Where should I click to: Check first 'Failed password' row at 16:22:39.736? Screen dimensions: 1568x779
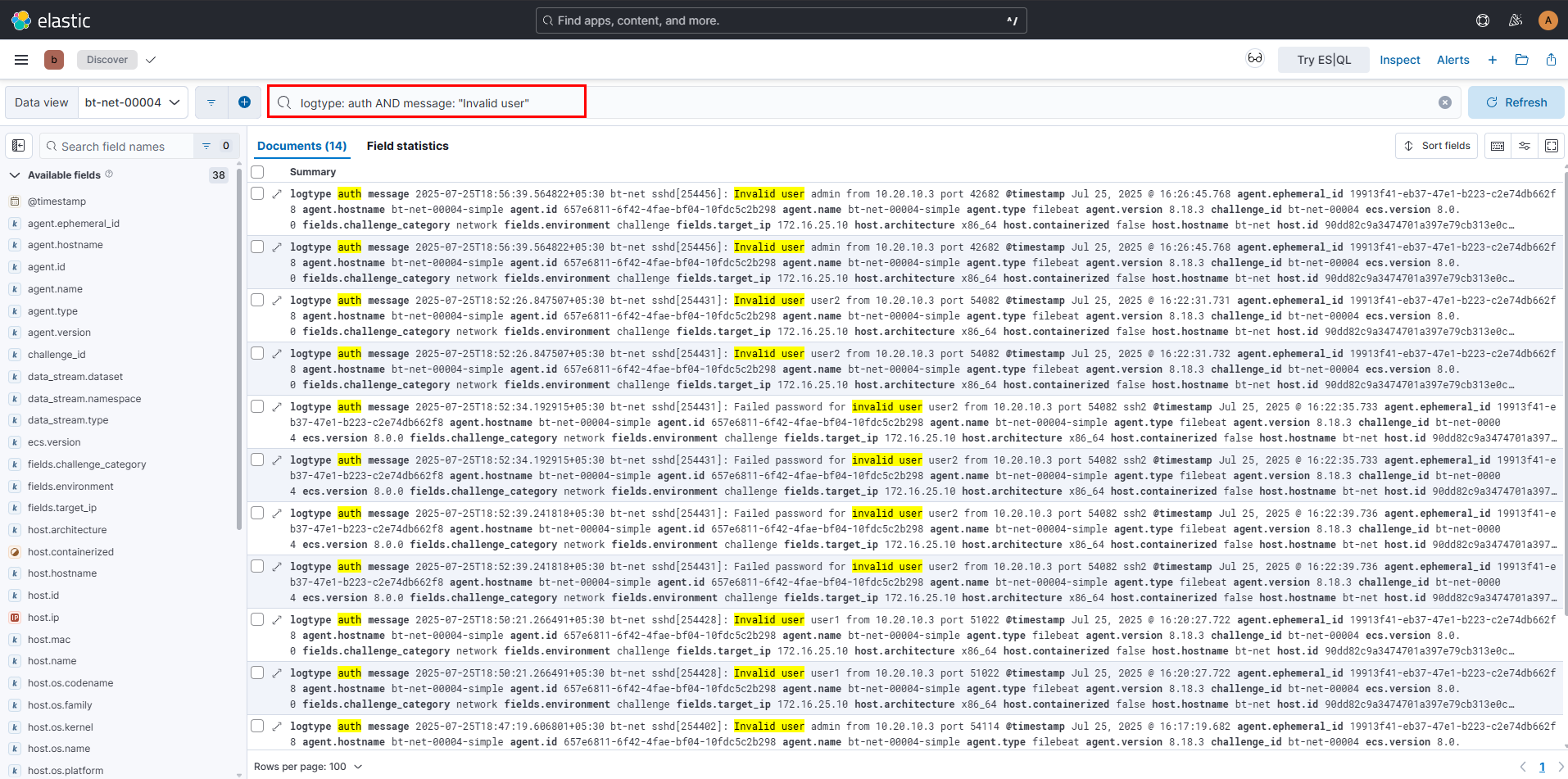257,513
